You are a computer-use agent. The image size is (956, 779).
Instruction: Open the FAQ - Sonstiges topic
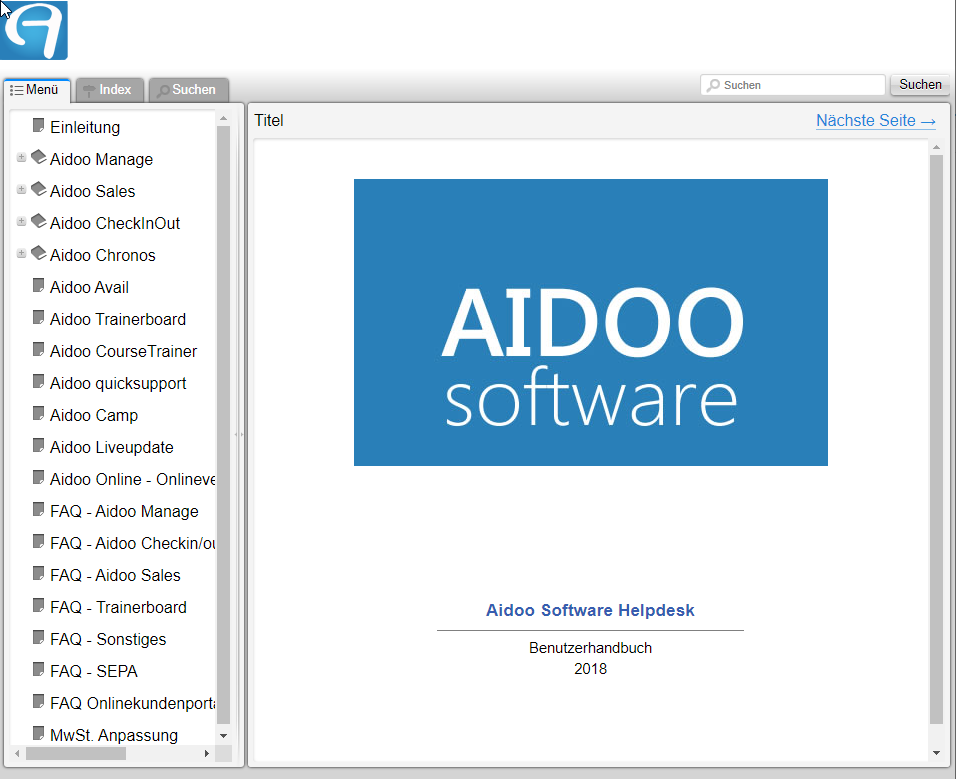pyautogui.click(x=108, y=639)
